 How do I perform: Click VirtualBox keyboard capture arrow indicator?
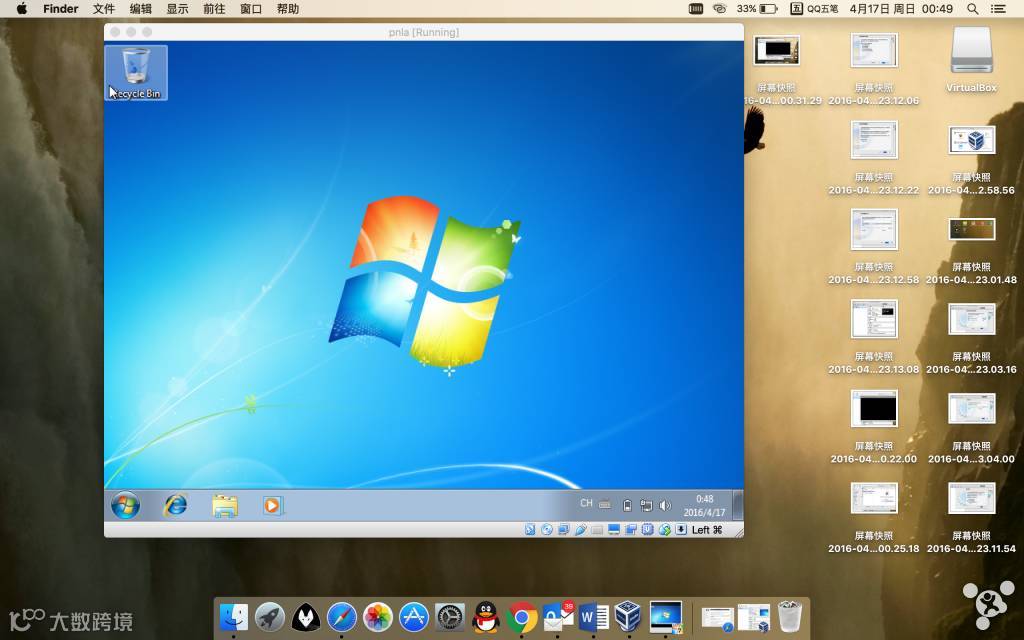(x=681, y=530)
